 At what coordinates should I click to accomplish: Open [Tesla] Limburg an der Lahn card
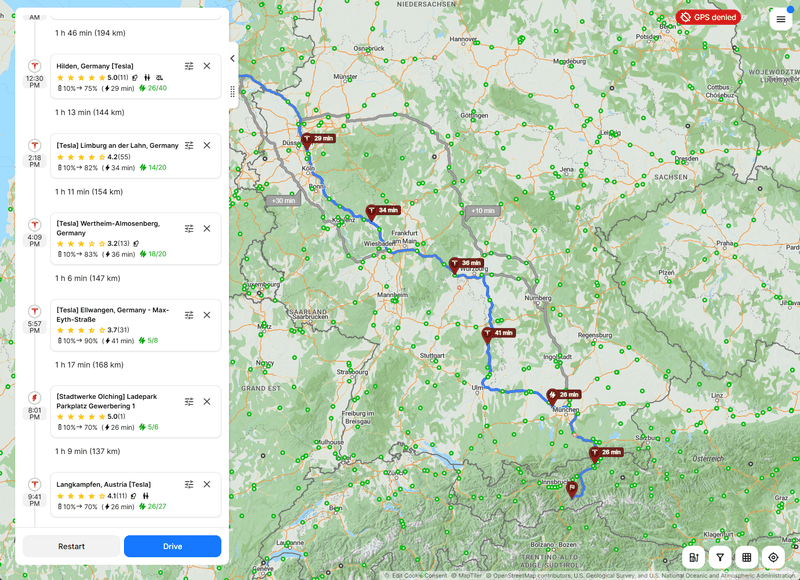click(136, 156)
